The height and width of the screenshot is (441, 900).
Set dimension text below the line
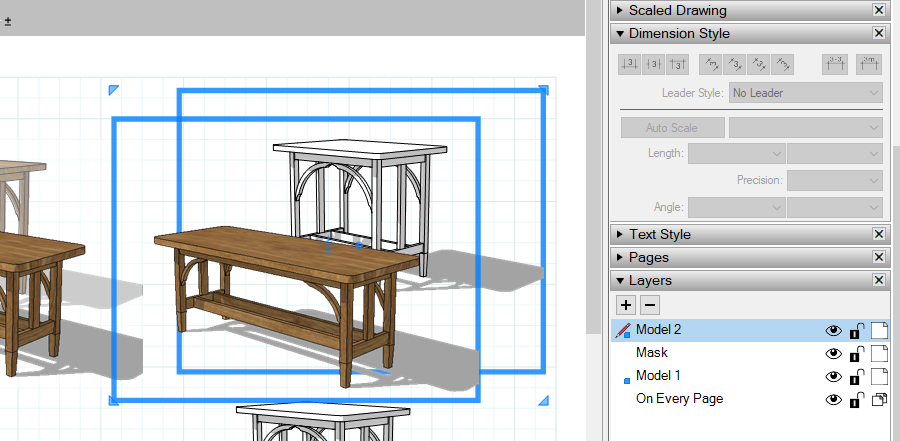677,64
